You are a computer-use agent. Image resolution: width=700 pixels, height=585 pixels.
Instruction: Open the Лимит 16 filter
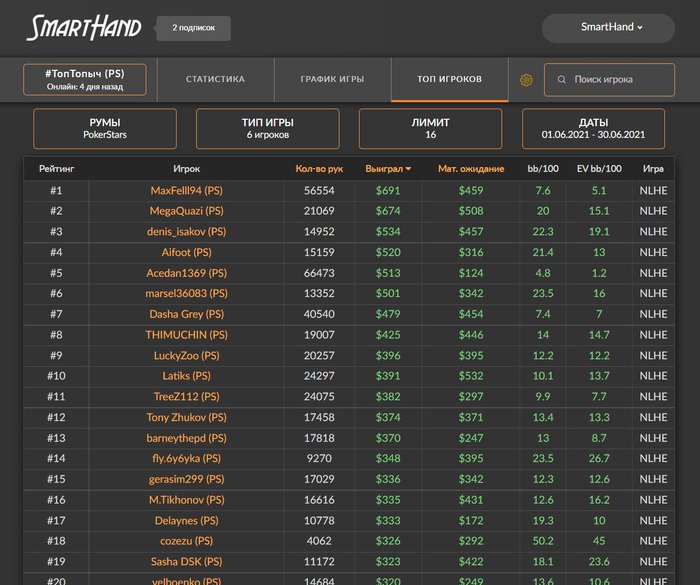point(430,129)
